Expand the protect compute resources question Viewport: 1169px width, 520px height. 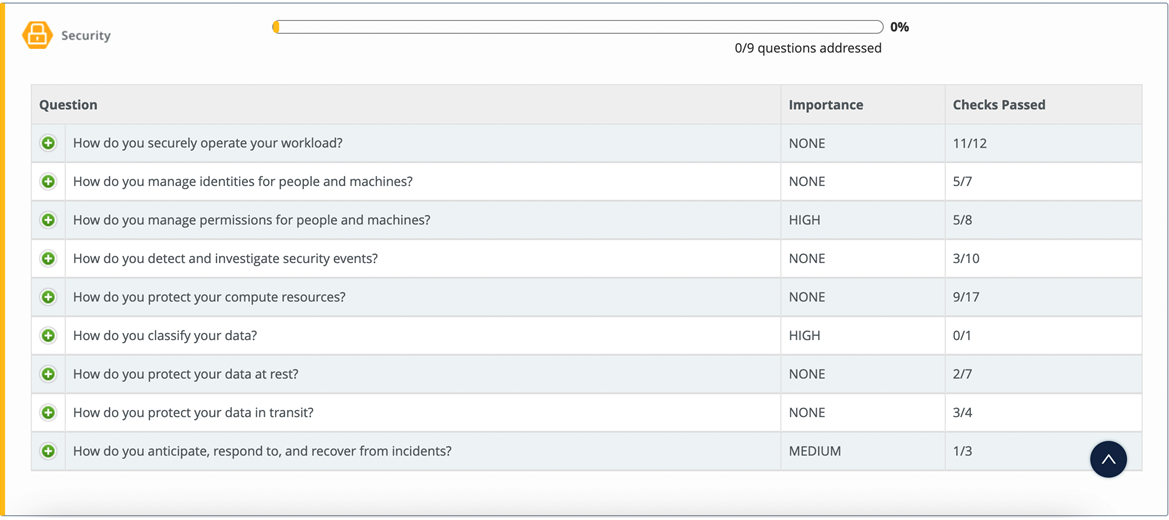pos(48,297)
